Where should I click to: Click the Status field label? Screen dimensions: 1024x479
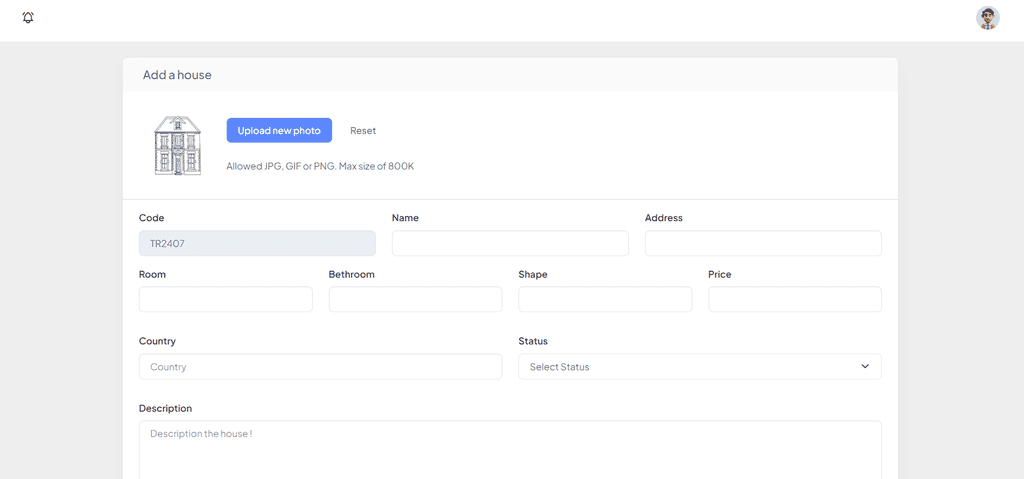click(533, 341)
